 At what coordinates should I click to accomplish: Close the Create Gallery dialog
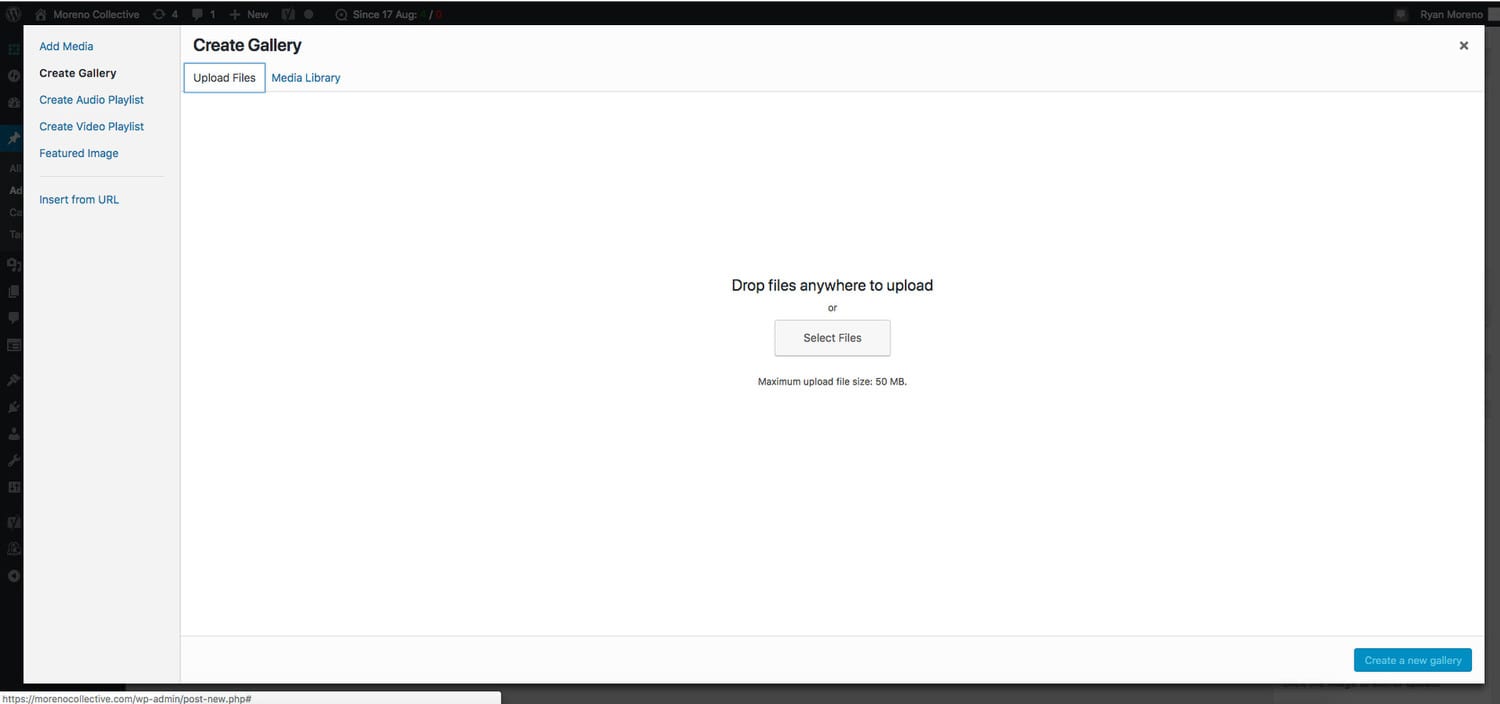pos(1463,46)
